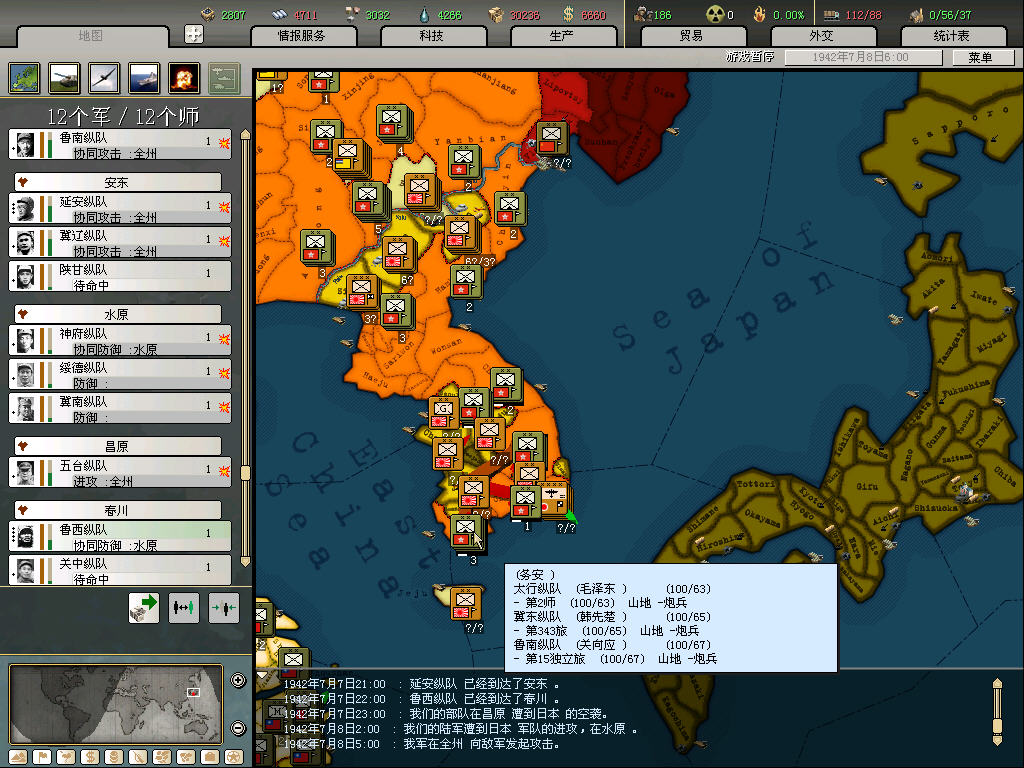Screen dimensions: 1024x768
Task: Click the reorganize units icon
Action: (x=184, y=607)
